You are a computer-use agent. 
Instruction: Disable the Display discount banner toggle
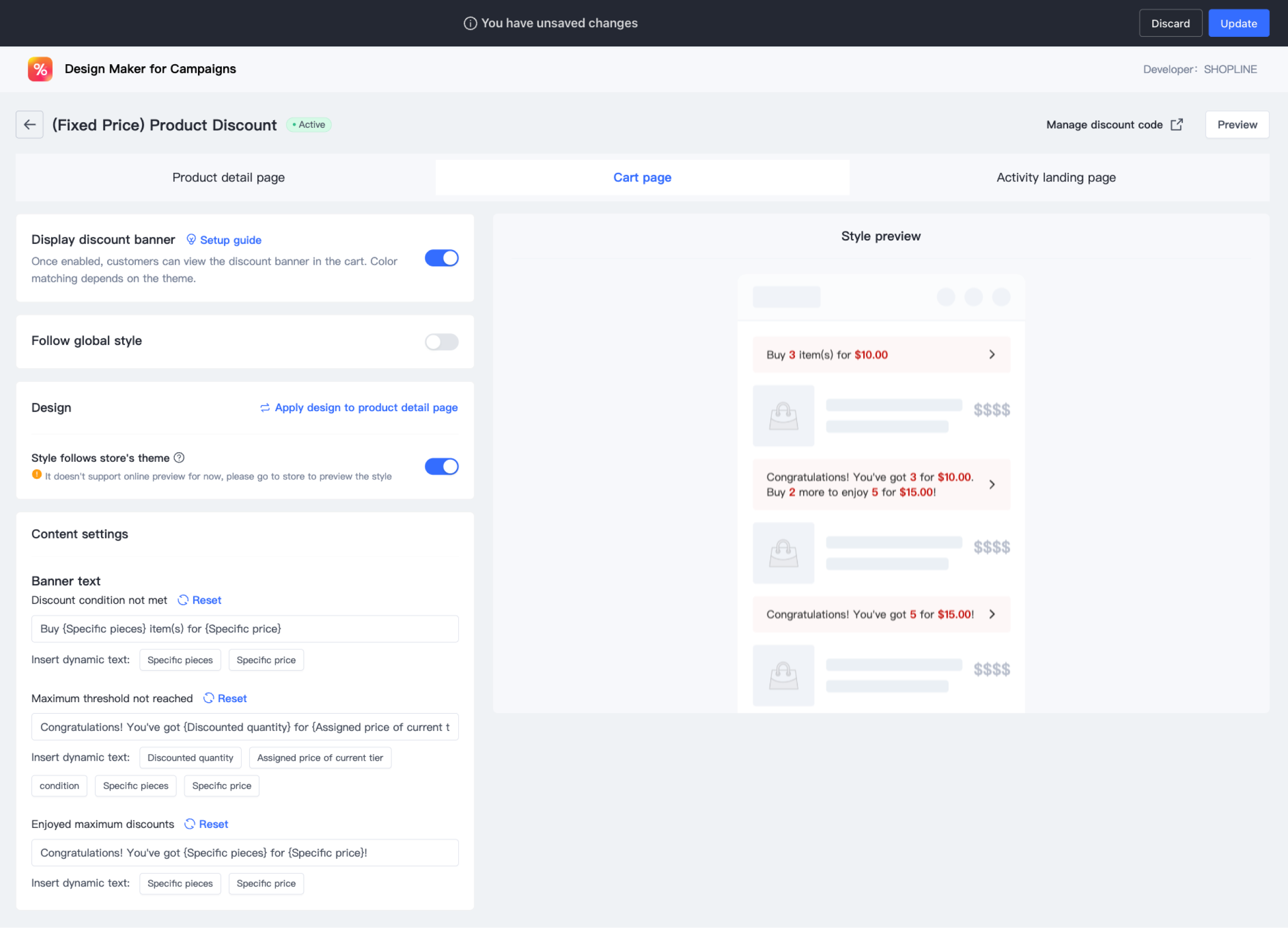pos(441,258)
